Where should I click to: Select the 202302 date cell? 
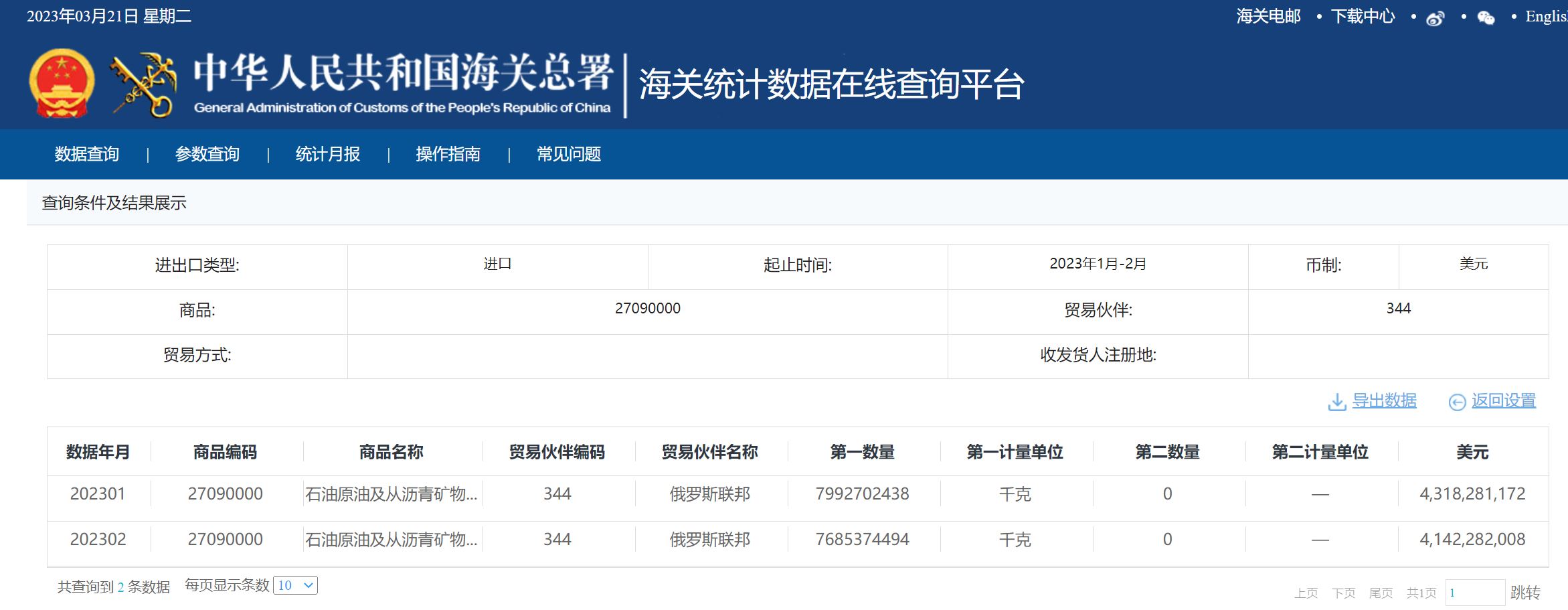click(98, 540)
